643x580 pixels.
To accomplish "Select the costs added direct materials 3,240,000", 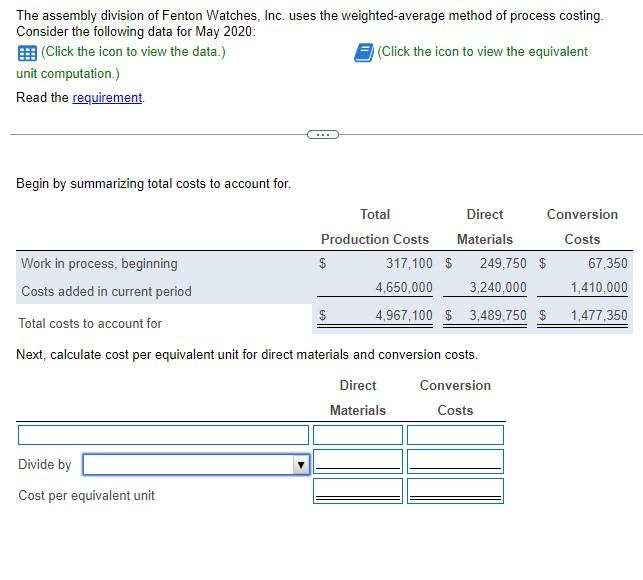I will tap(498, 287).
